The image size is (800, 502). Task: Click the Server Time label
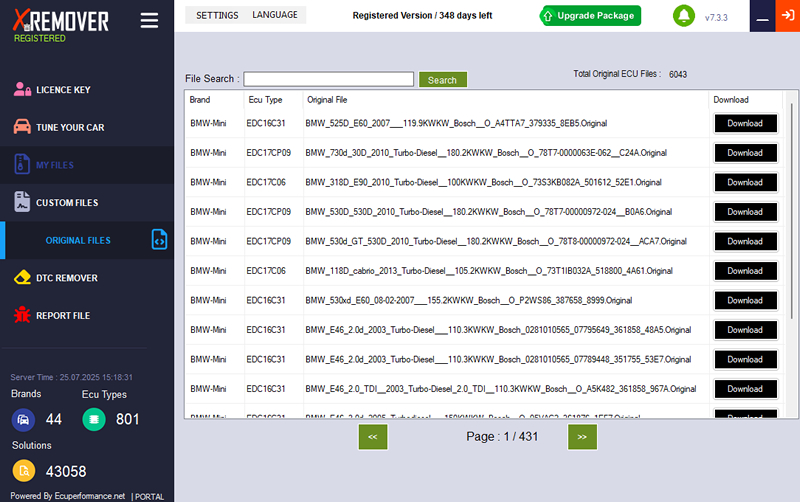71,378
